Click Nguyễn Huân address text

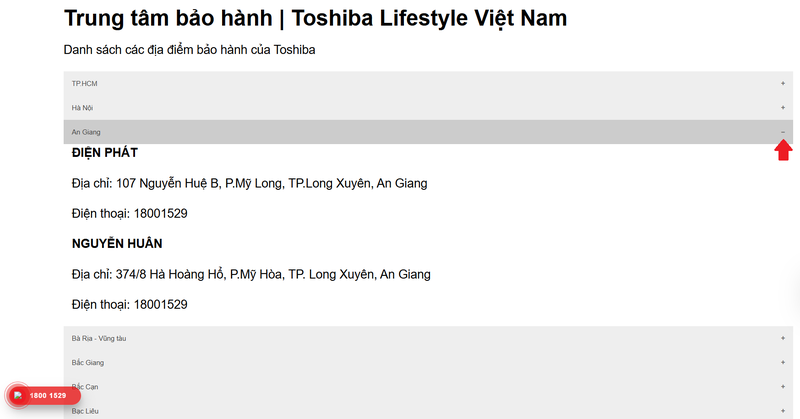coord(251,275)
